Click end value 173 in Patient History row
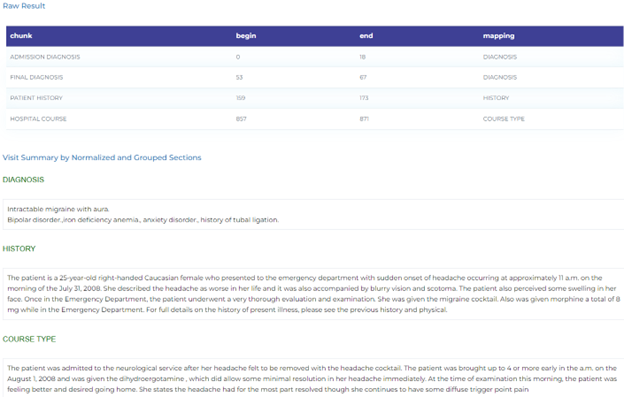 coord(364,98)
